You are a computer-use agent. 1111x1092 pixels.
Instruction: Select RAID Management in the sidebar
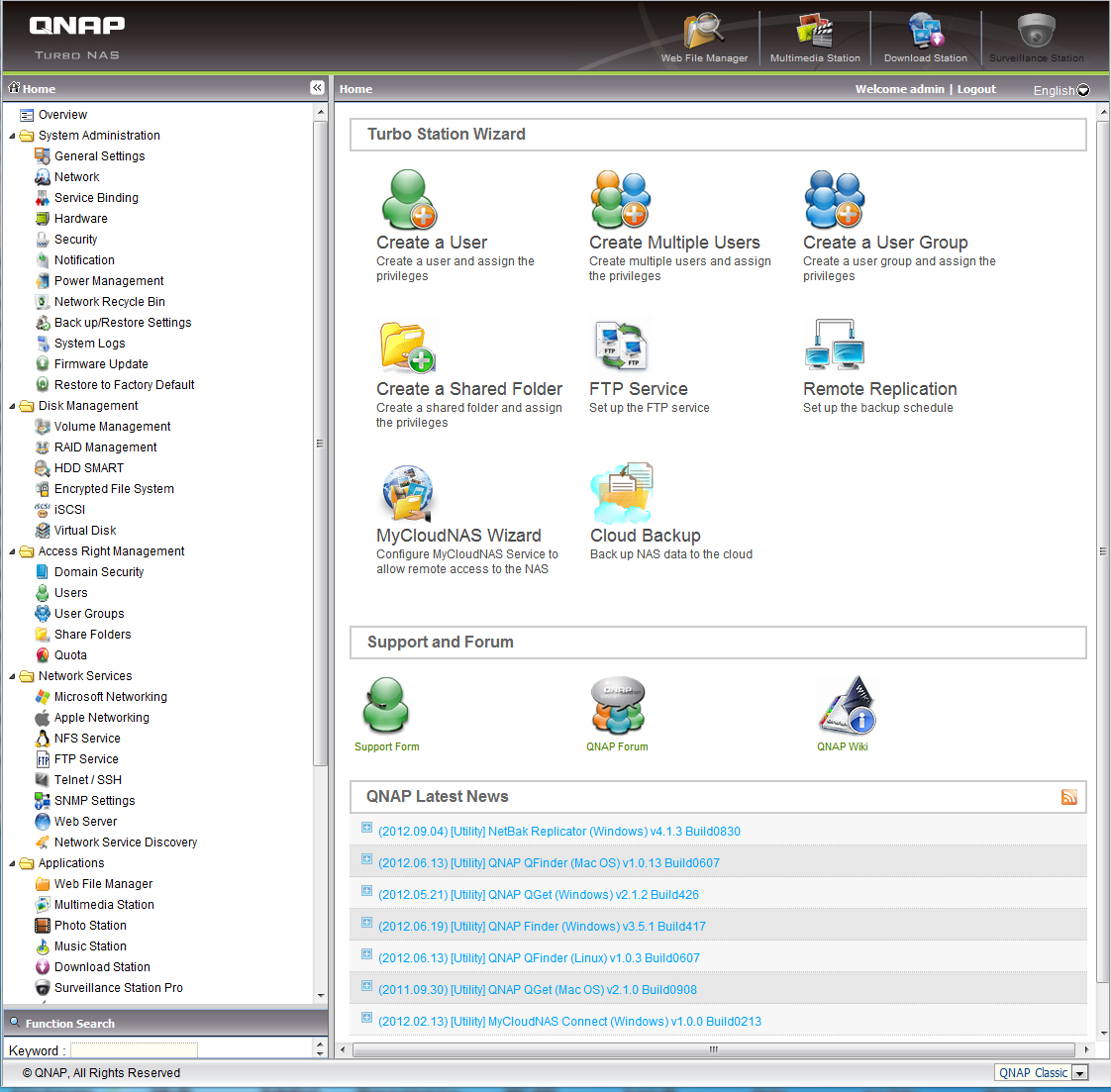[105, 447]
